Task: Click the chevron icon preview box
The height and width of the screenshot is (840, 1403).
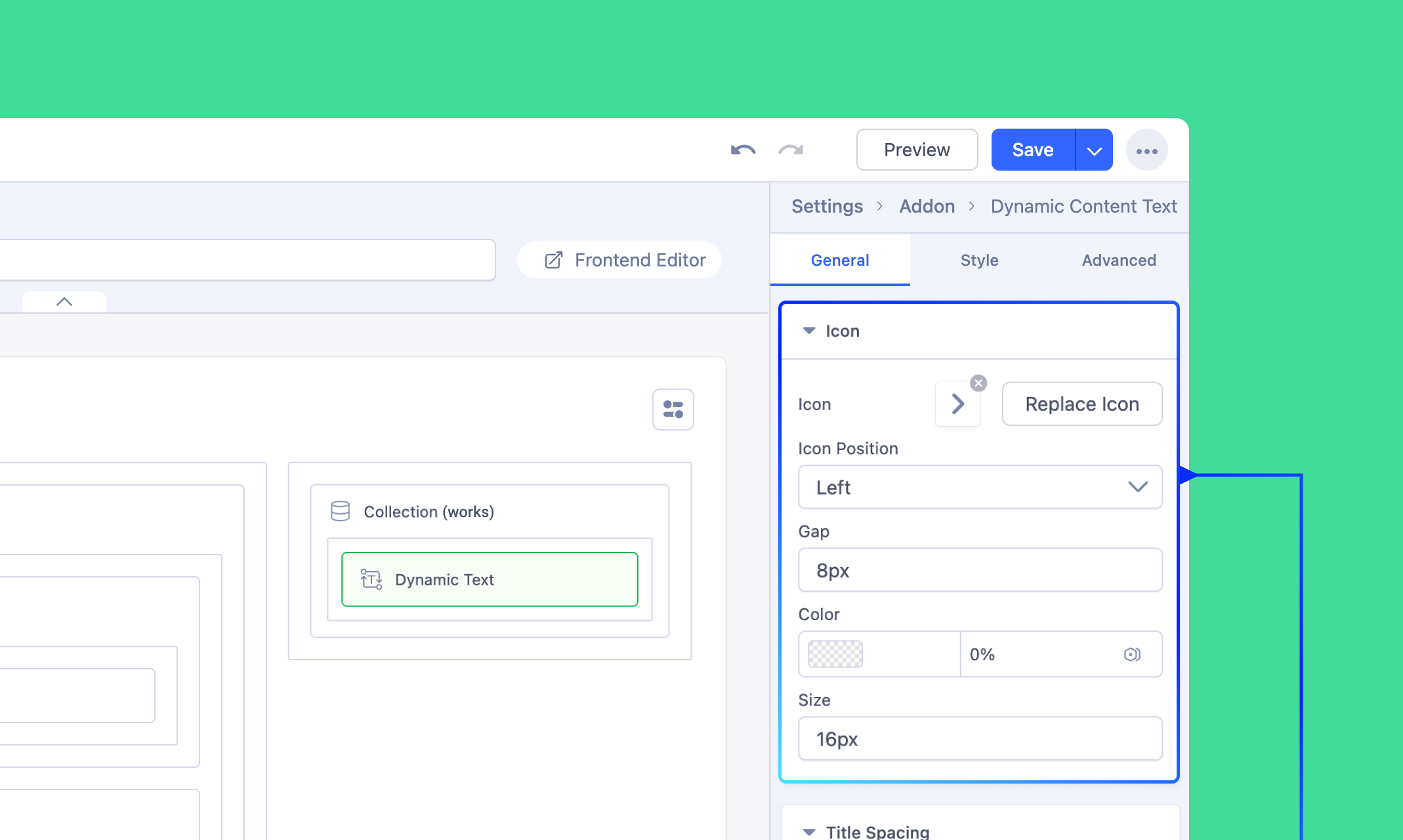Action: tap(957, 404)
